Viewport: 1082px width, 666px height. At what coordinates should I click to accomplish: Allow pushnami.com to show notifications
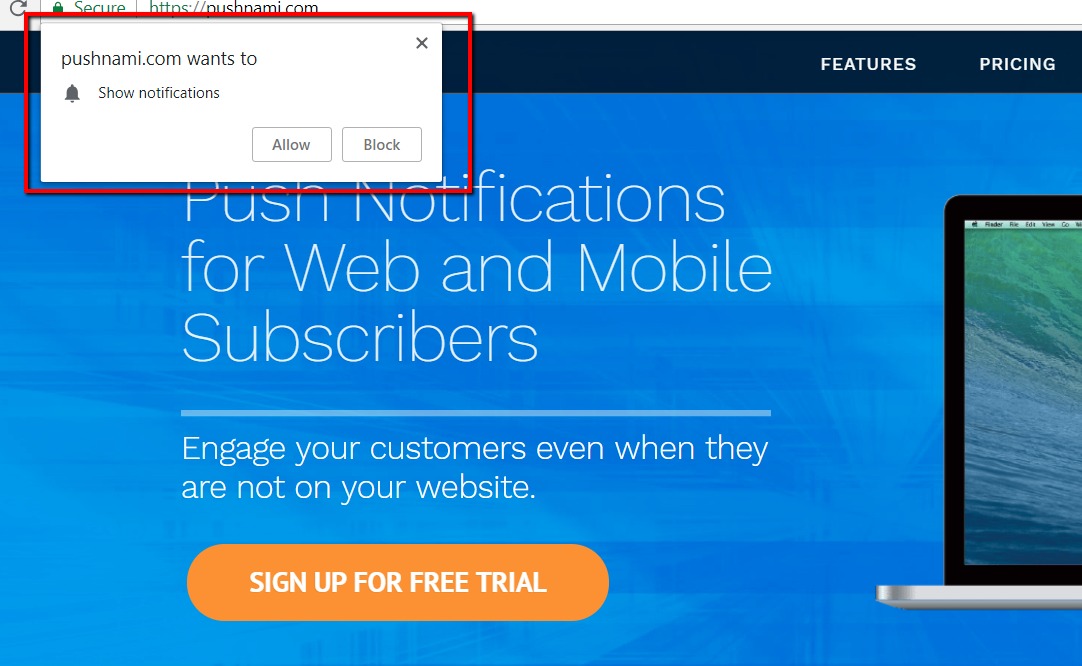coord(291,144)
